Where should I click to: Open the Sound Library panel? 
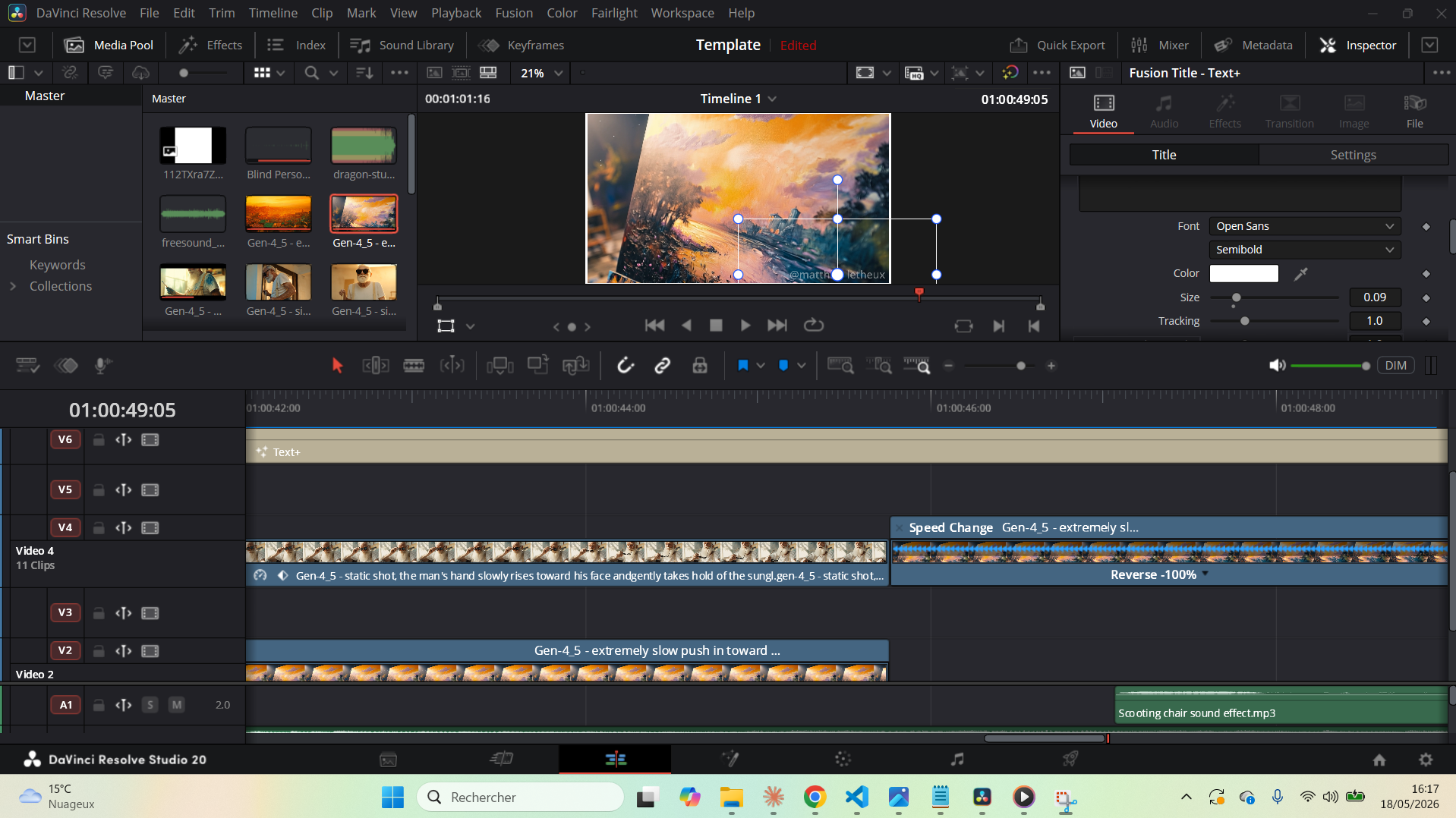(402, 45)
